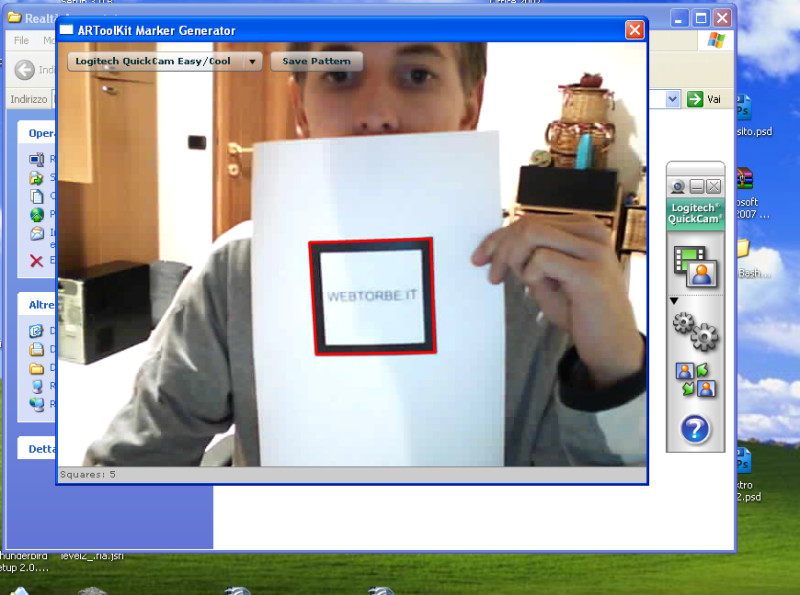Viewport: 800px width, 595px height.
Task: Click the folder icon in Explorer's title bar
Action: [x=14, y=18]
